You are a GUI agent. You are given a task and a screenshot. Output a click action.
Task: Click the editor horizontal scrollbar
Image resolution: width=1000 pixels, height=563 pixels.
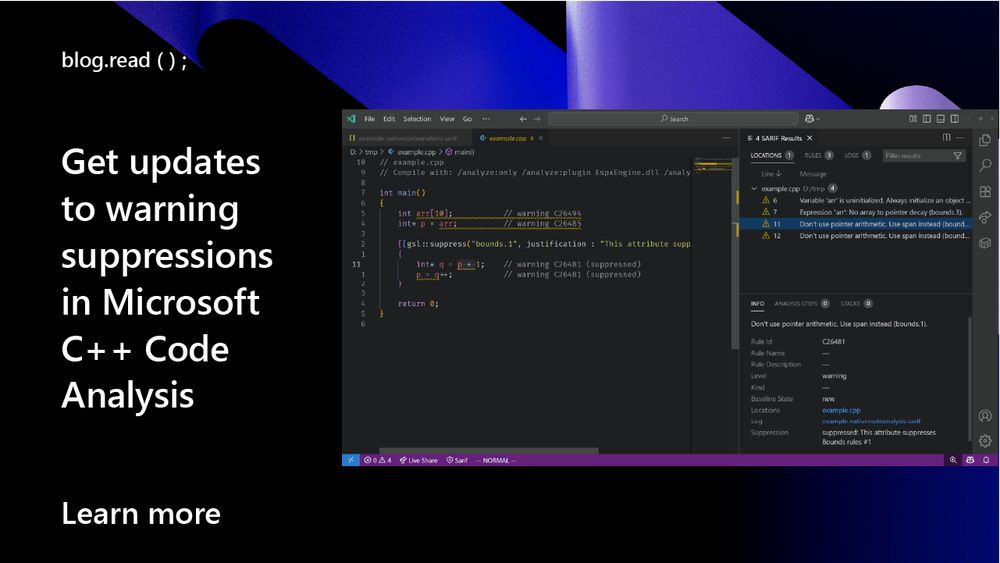[x=489, y=451]
